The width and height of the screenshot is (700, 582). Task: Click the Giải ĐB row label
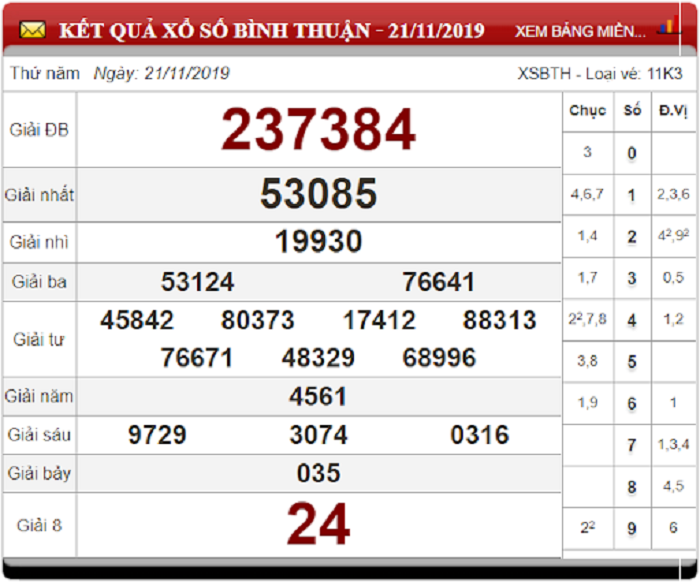pos(39,130)
